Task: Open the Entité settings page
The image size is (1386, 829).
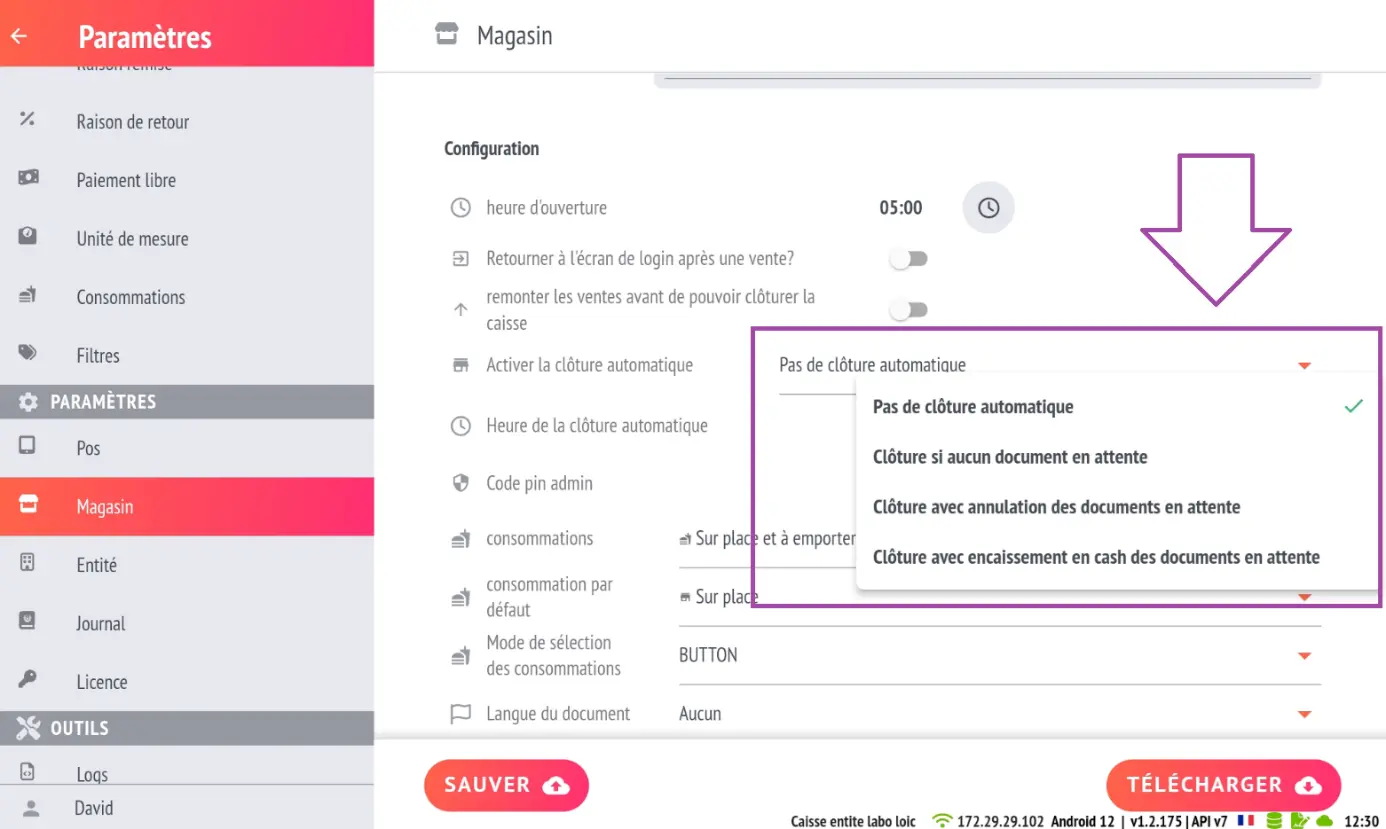Action: 187,565
